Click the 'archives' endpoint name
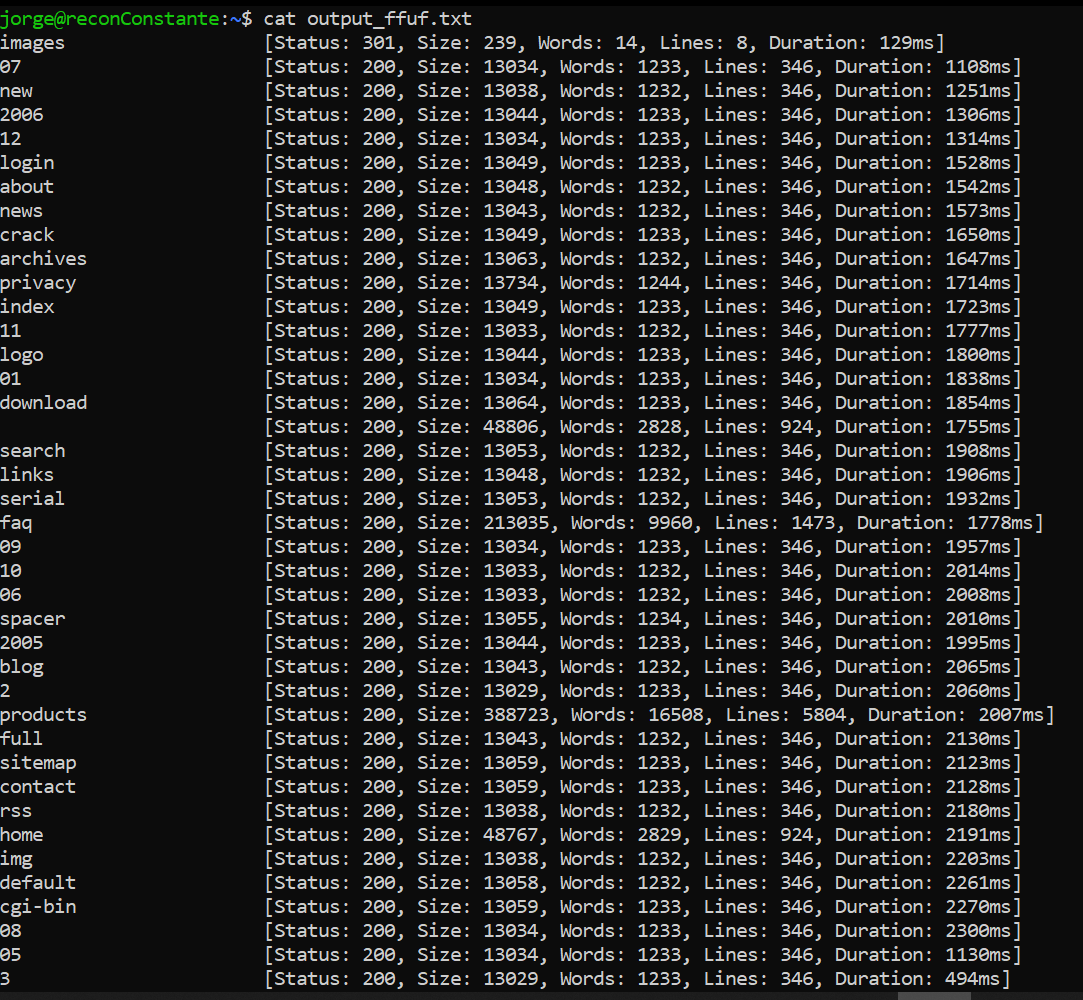The width and height of the screenshot is (1083, 1000). 44,258
